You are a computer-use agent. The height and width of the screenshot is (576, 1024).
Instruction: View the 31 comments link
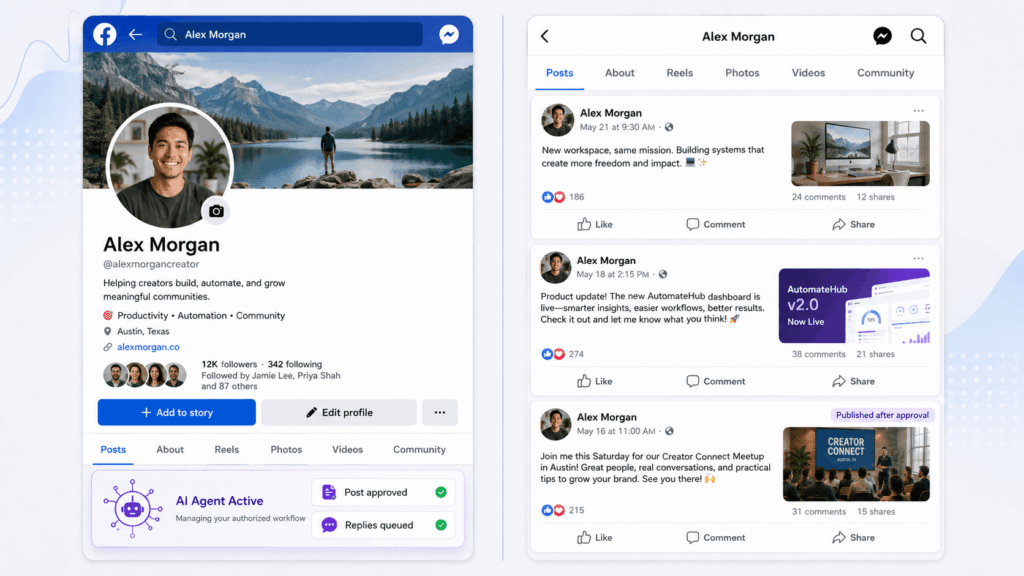(x=818, y=511)
